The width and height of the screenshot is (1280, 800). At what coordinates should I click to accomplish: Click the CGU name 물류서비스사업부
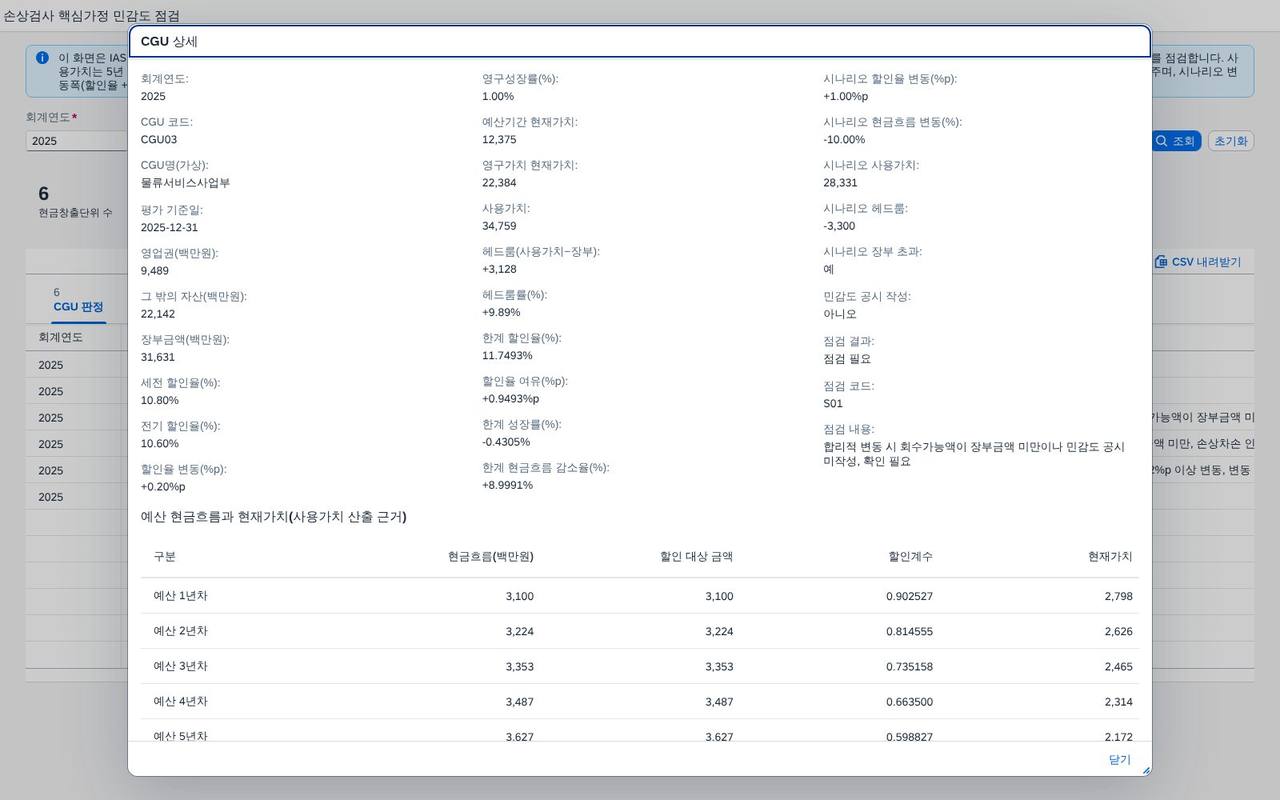coord(185,183)
